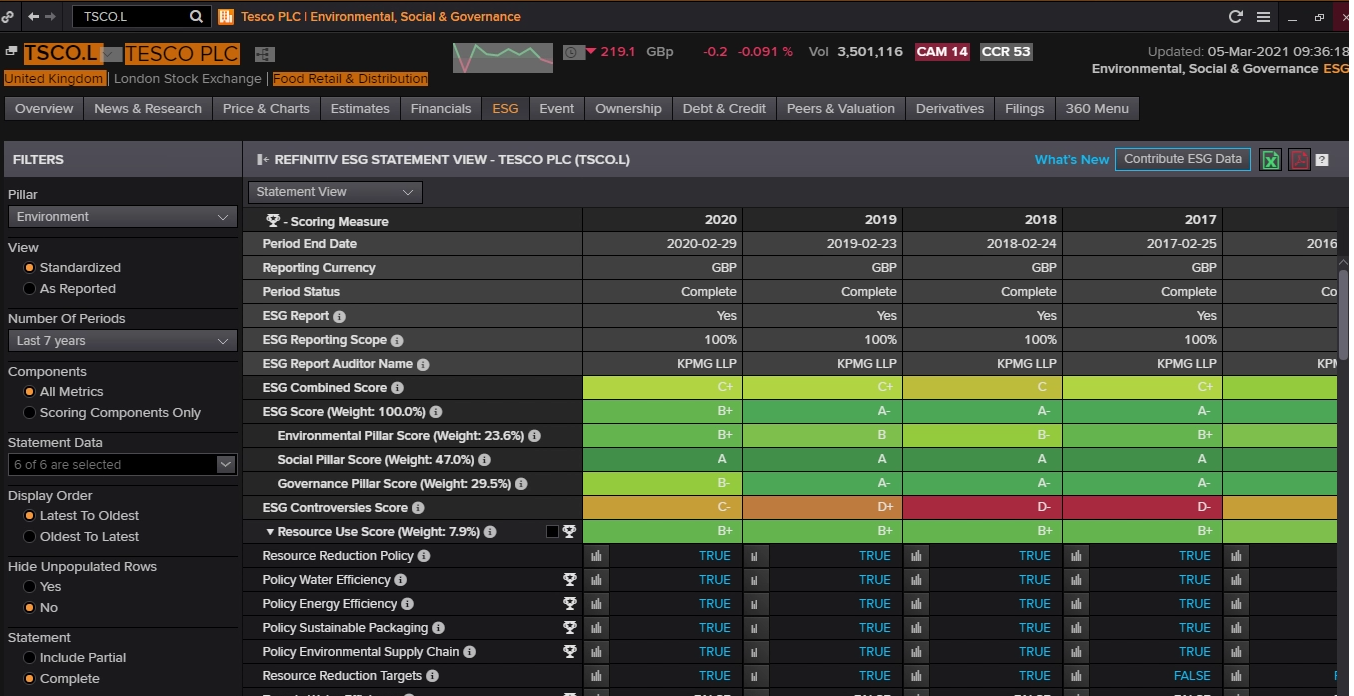Switch to the Financials tab
The width and height of the screenshot is (1354, 696).
[440, 109]
